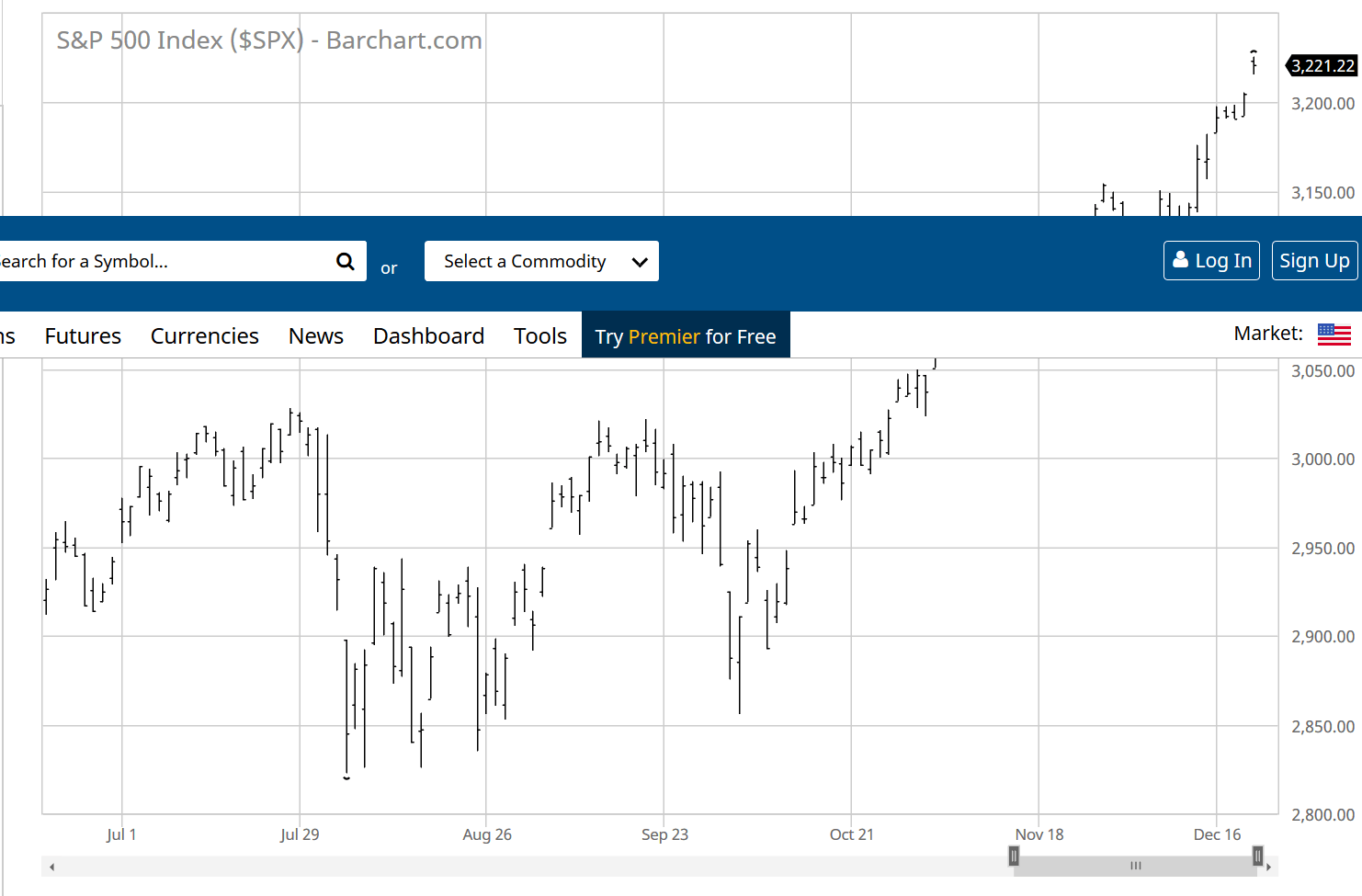Click the Market: label
This screenshot has height=896, width=1362.
[1268, 334]
